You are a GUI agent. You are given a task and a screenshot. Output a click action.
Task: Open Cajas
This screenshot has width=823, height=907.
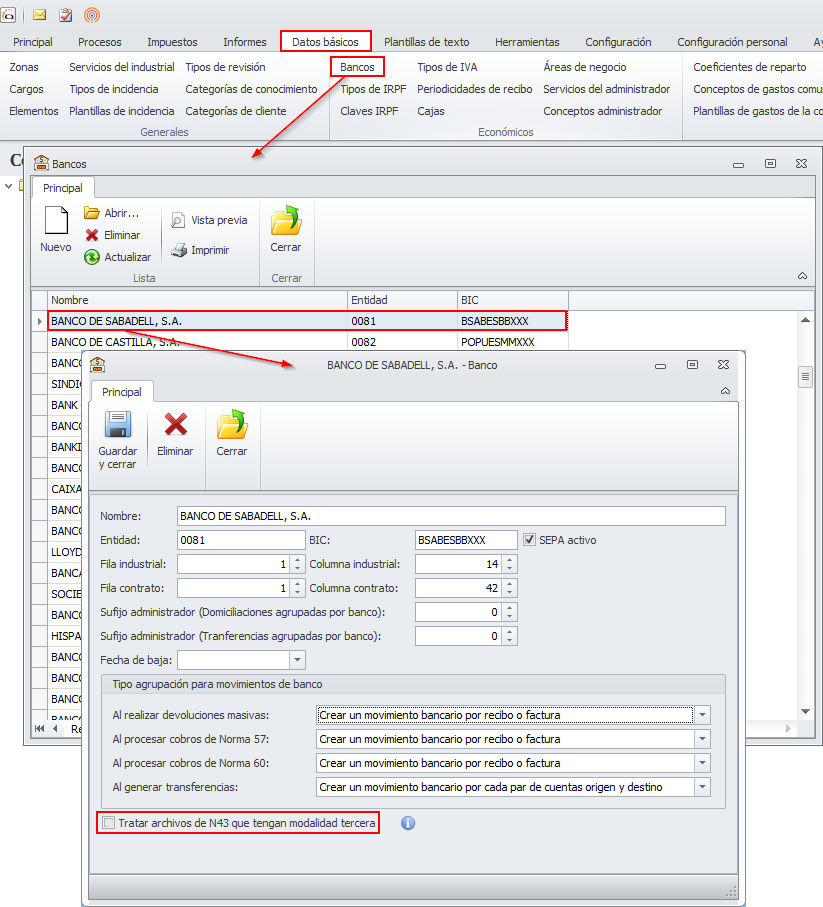(x=431, y=111)
